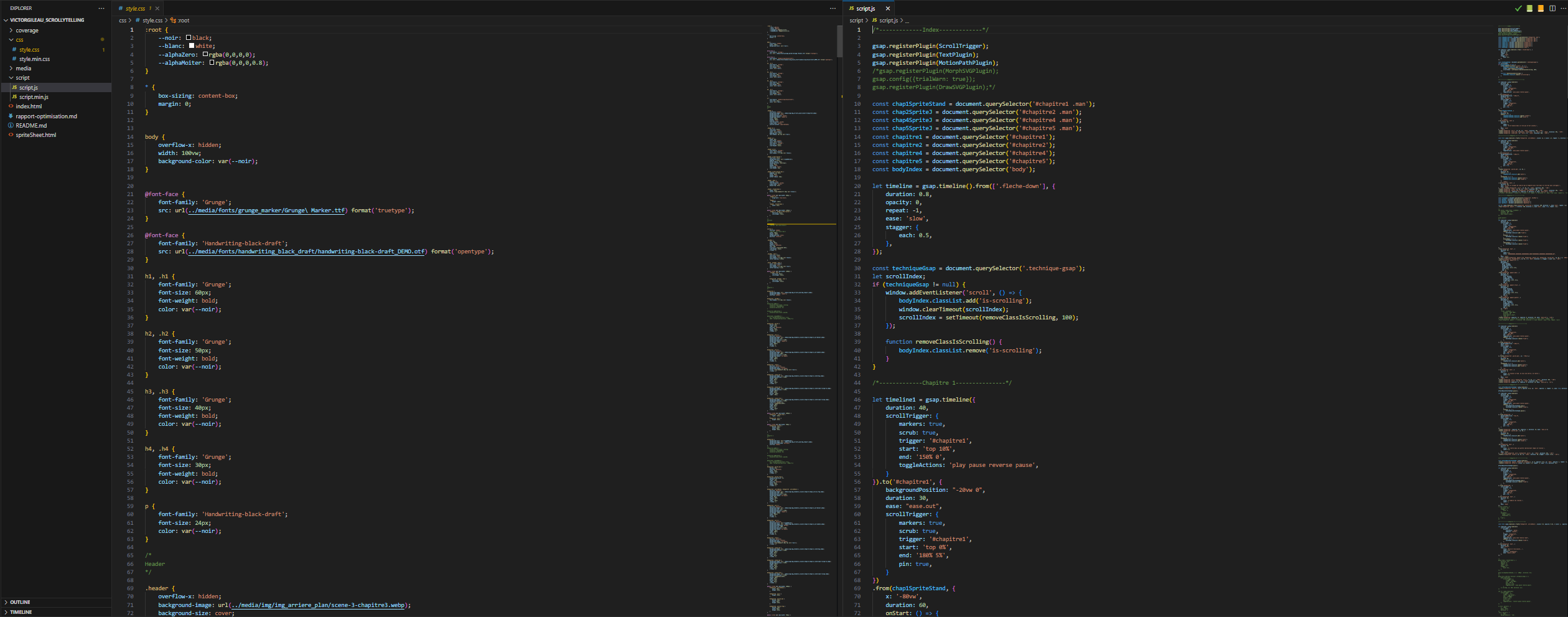Close the style.css tab
Viewport: 1568px width, 617px height.
click(x=157, y=9)
